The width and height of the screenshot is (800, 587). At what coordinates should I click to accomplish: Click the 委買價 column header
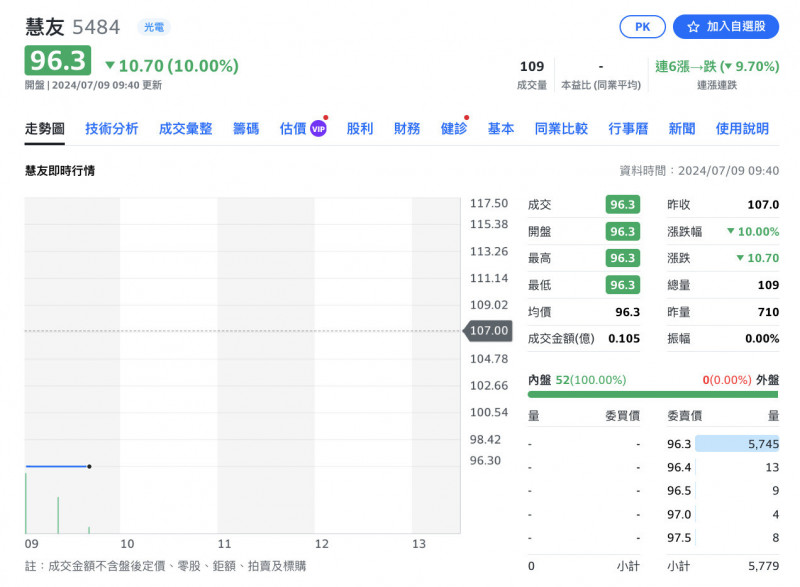(622, 416)
